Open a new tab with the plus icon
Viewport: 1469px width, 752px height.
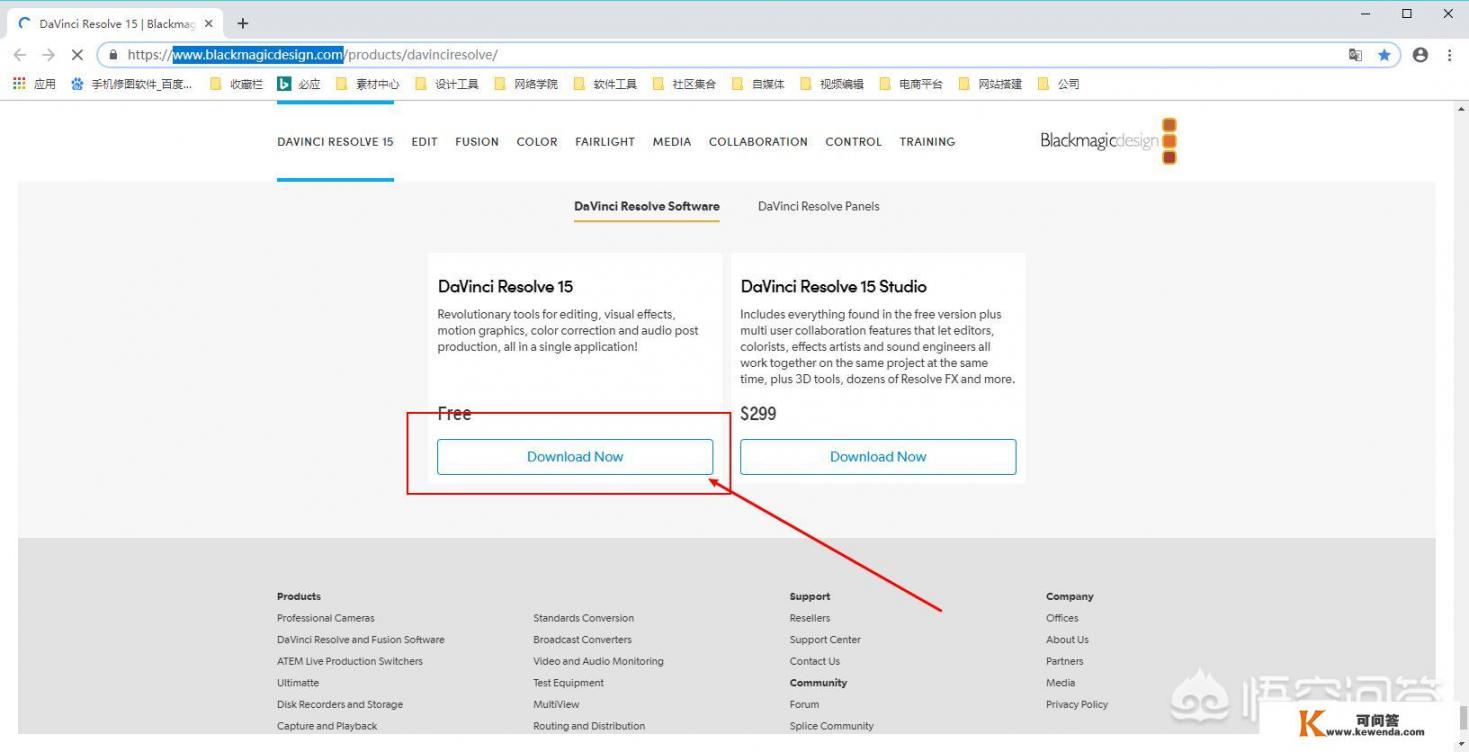(x=242, y=23)
